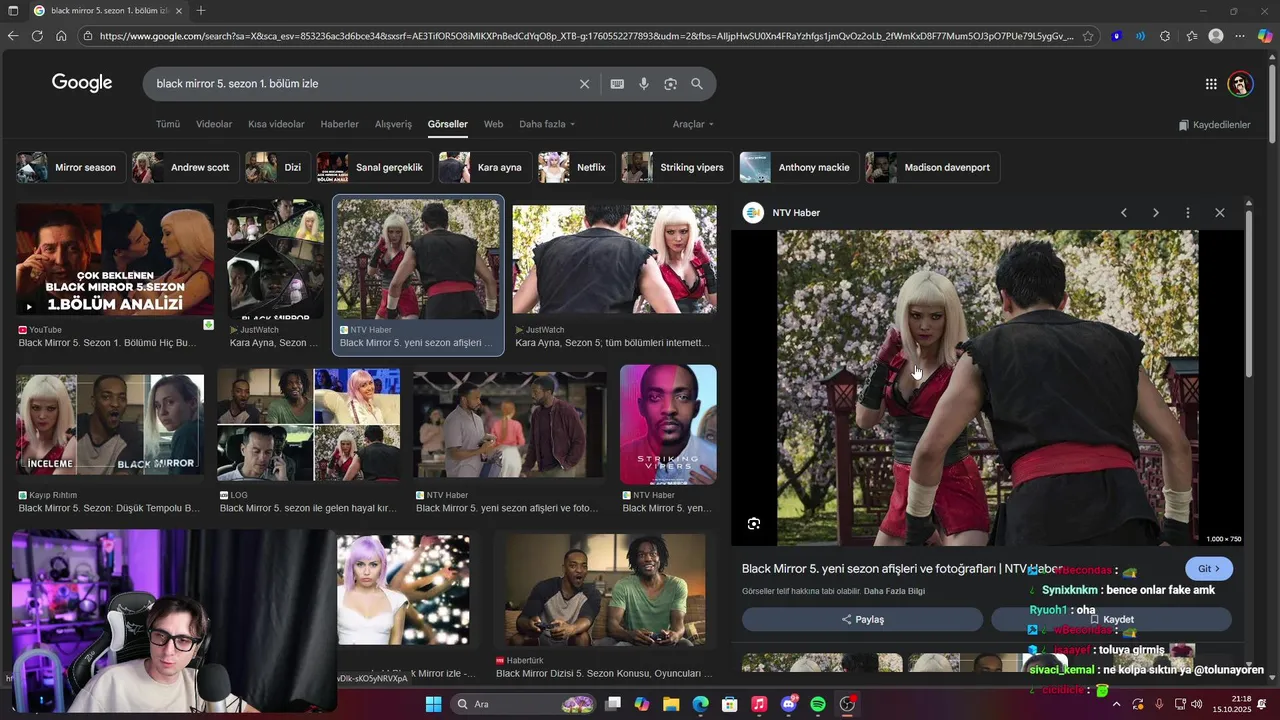This screenshot has width=1280, height=720.
Task: Reload the page in the browser
Action: pyautogui.click(x=37, y=36)
